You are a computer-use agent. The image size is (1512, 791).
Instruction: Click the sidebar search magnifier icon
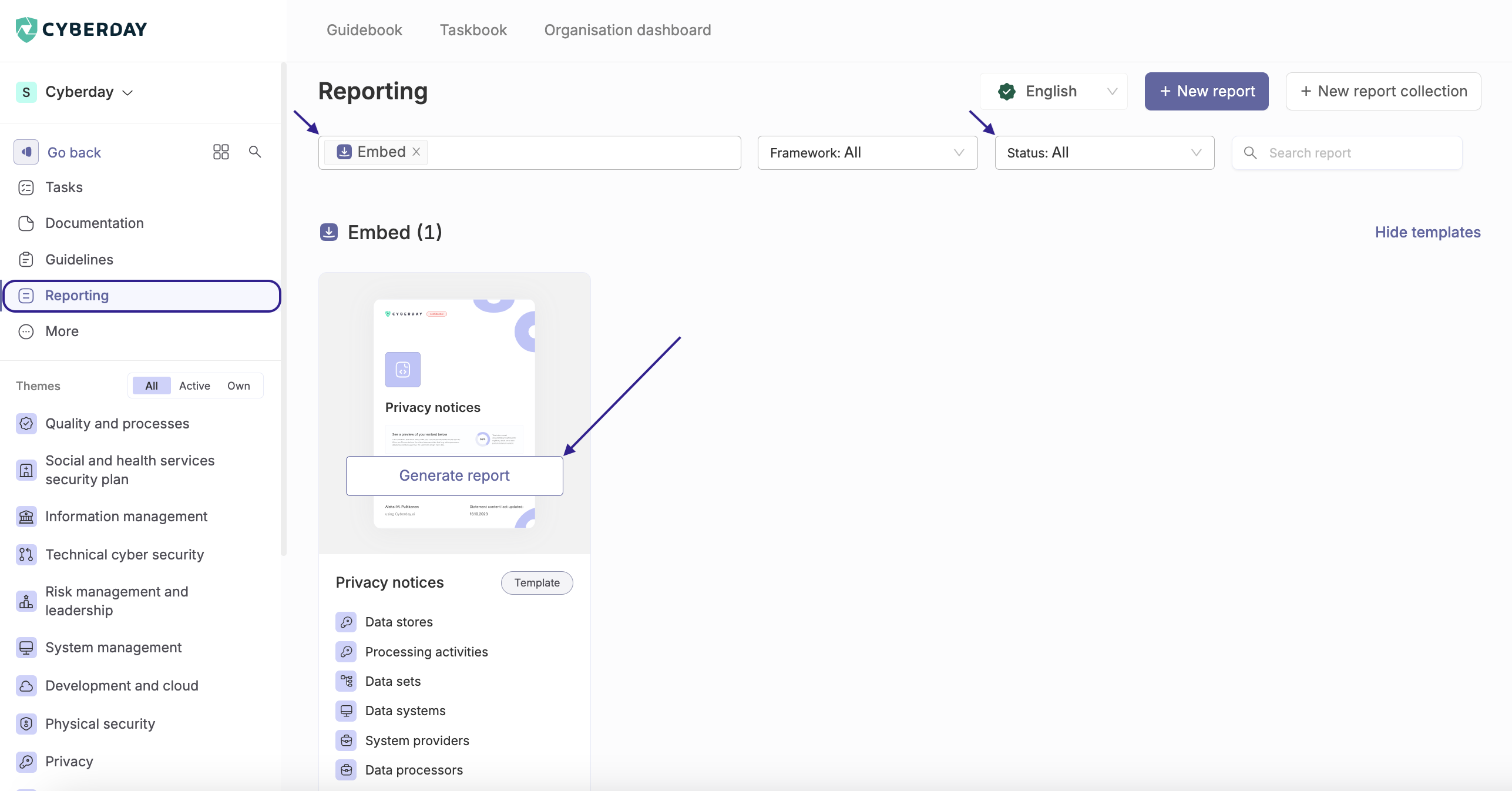[255, 152]
